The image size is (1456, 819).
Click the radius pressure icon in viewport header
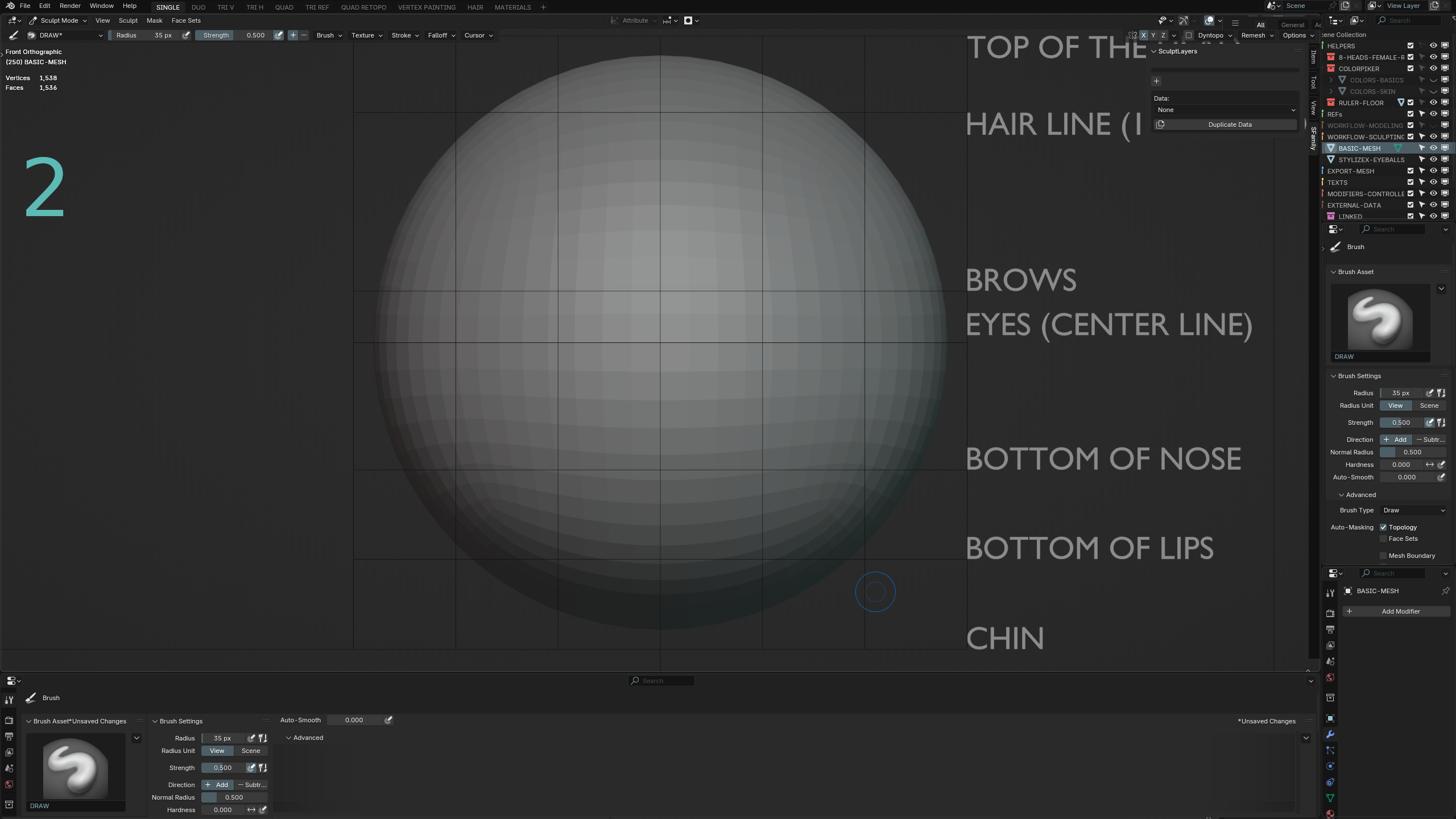tap(186, 35)
